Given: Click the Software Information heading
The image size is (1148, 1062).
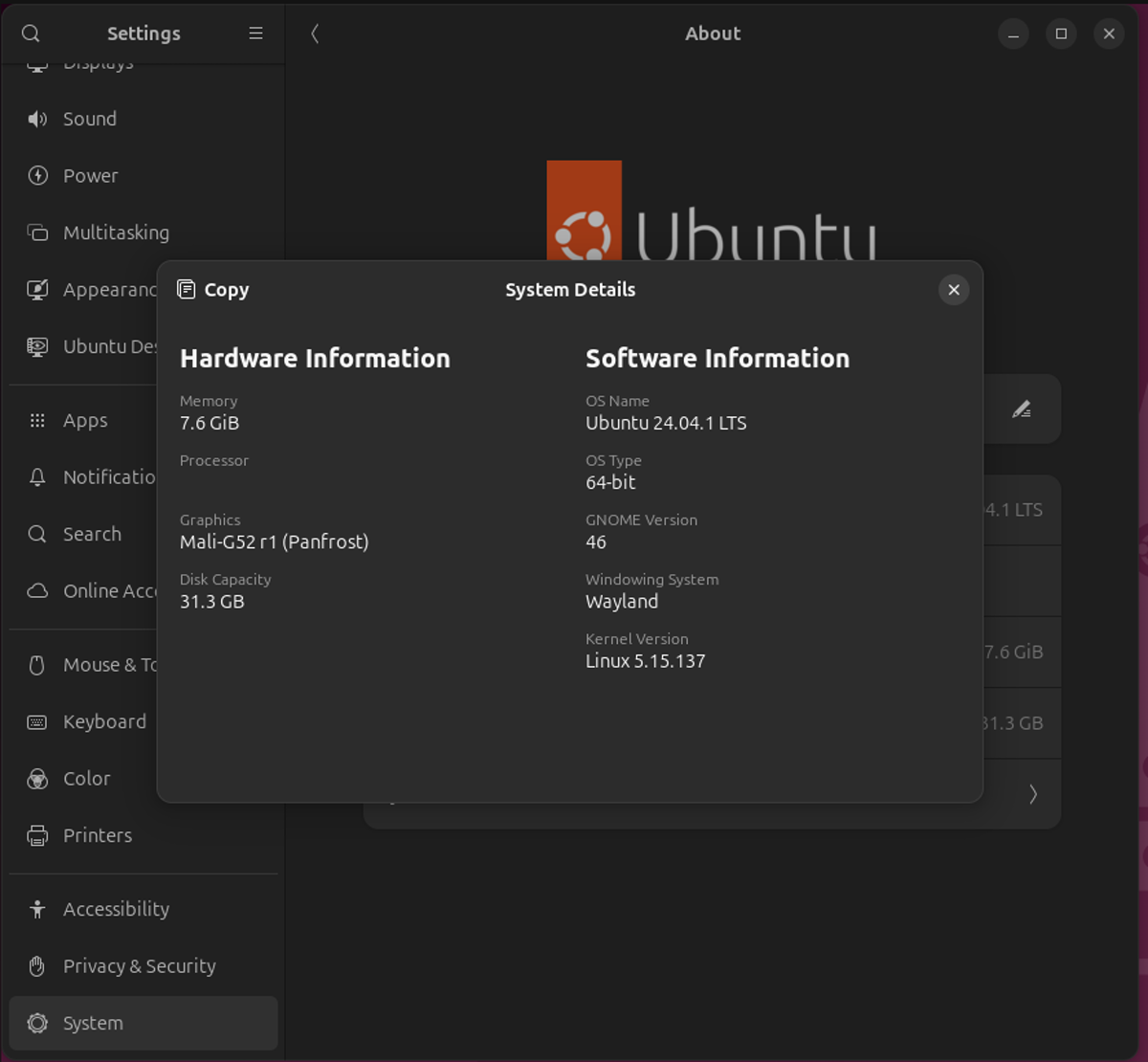Looking at the screenshot, I should click(x=717, y=359).
